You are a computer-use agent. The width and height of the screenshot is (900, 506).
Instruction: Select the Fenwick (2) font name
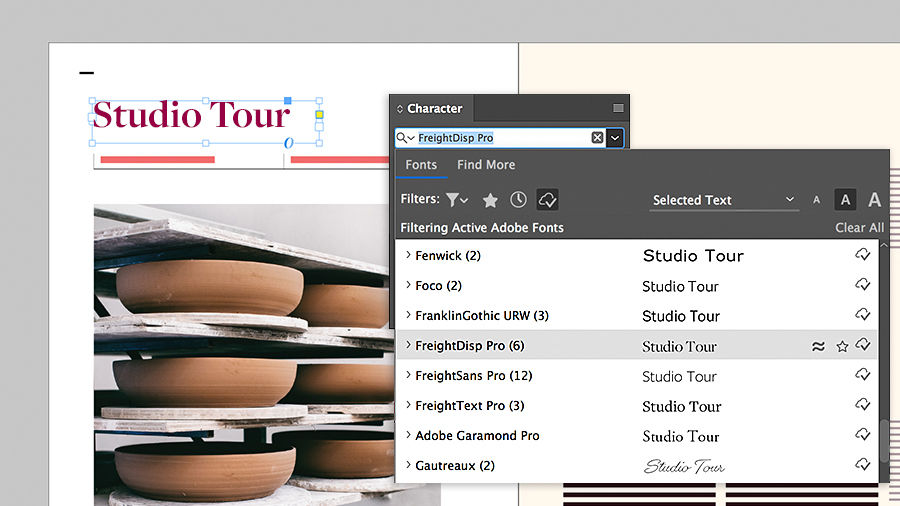(448, 256)
